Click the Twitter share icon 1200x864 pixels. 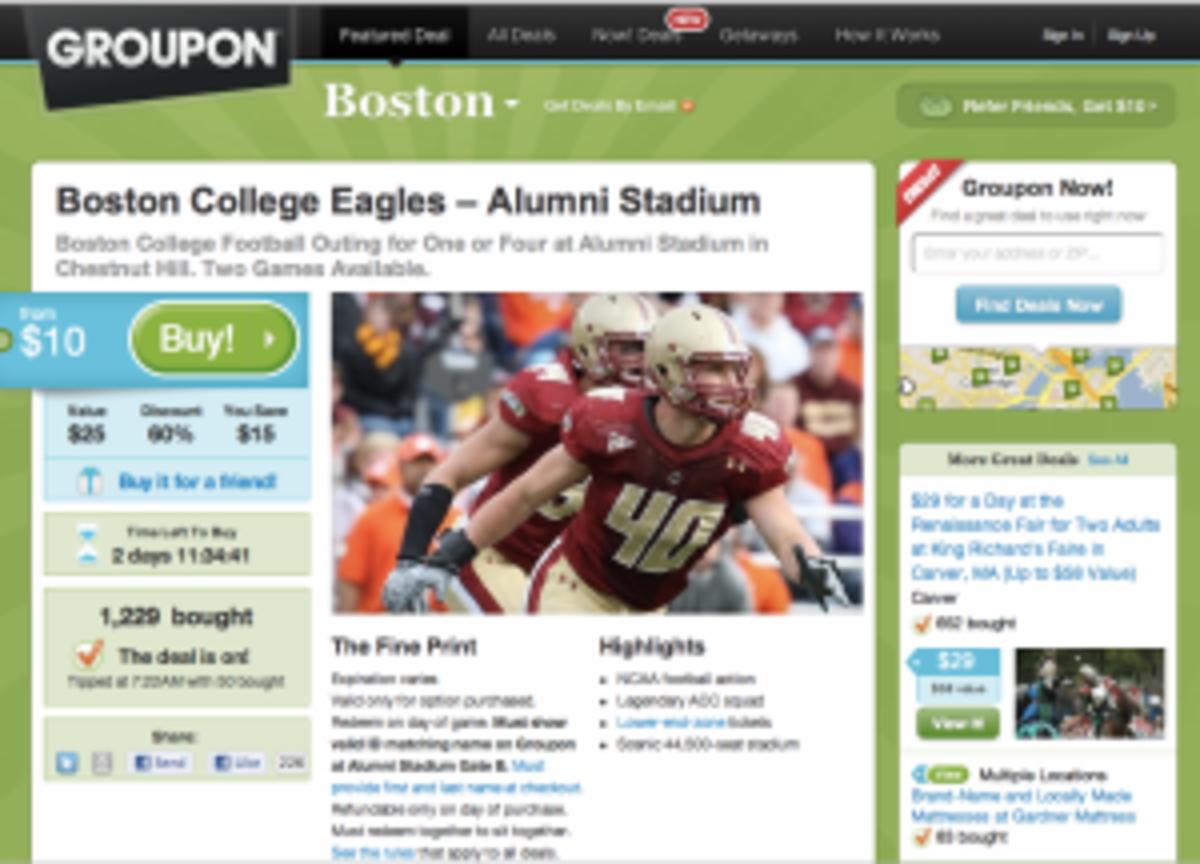[67, 763]
